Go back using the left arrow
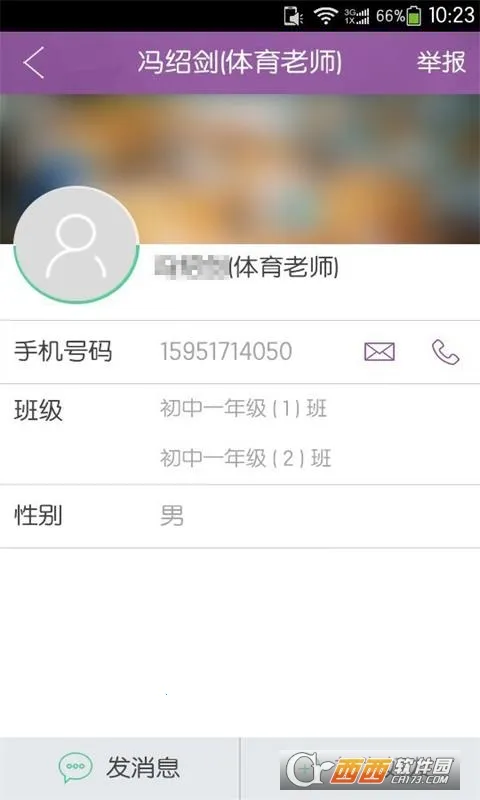The height and width of the screenshot is (800, 480). pos(34,62)
